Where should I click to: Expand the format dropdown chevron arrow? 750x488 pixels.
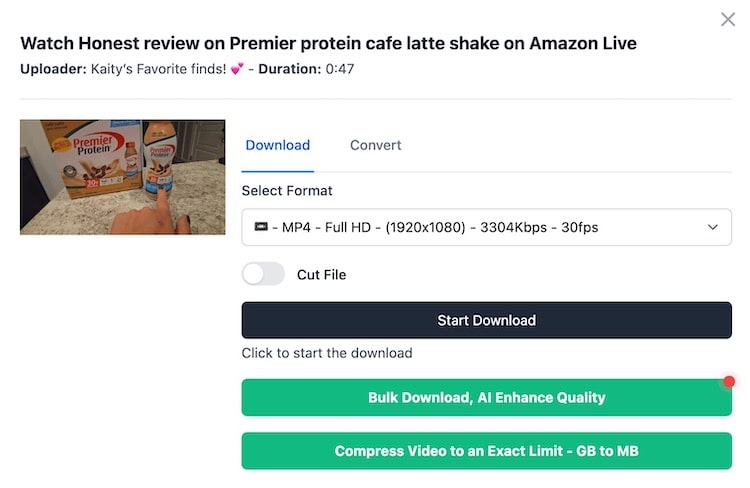pyautogui.click(x=713, y=227)
